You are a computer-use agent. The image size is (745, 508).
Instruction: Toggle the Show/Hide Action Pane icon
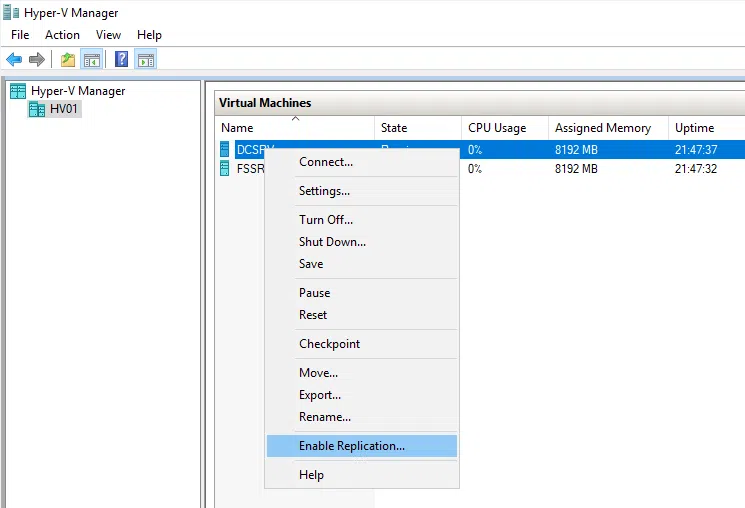pyautogui.click(x=145, y=59)
